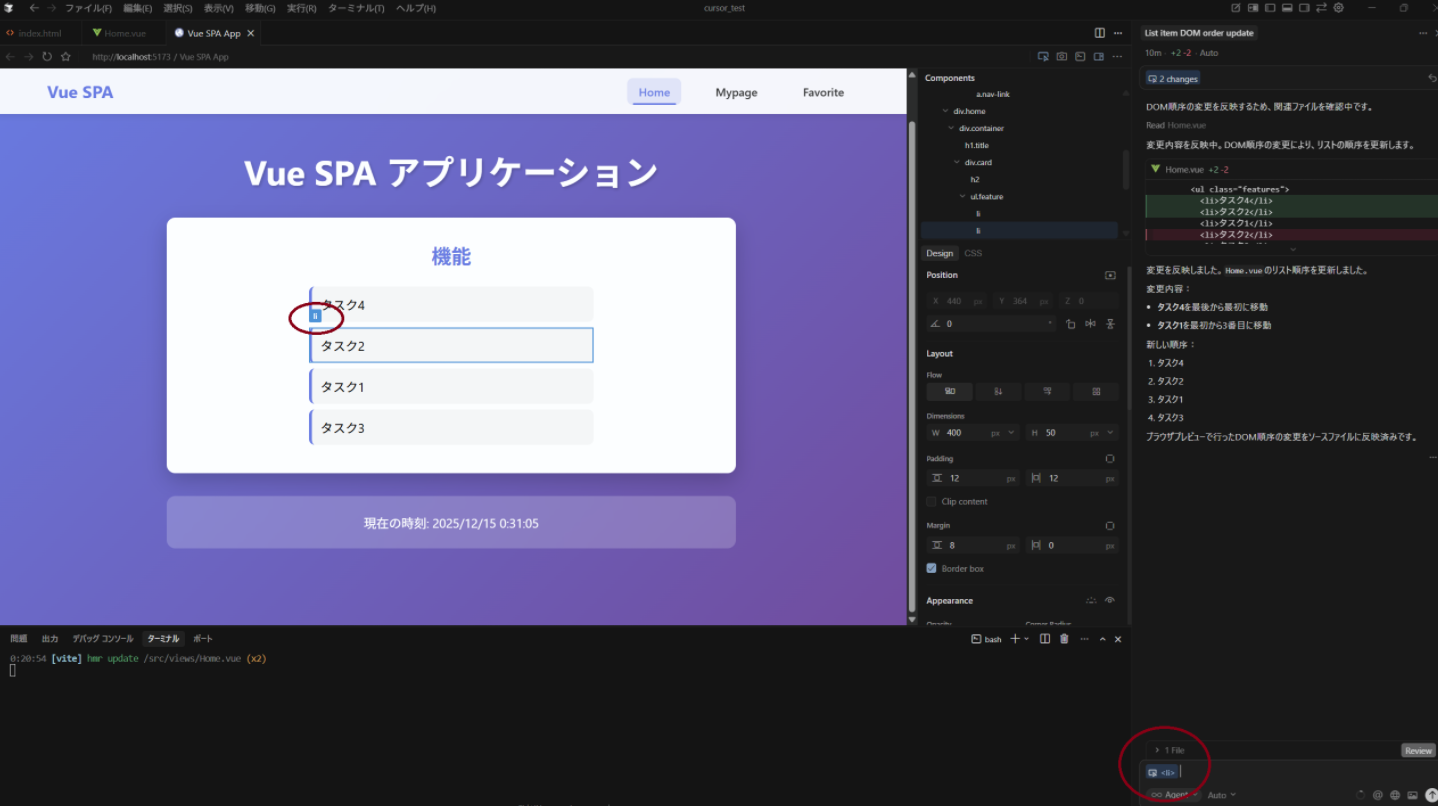Toggle individual margin sides control
This screenshot has height=806, width=1438.
[1110, 526]
